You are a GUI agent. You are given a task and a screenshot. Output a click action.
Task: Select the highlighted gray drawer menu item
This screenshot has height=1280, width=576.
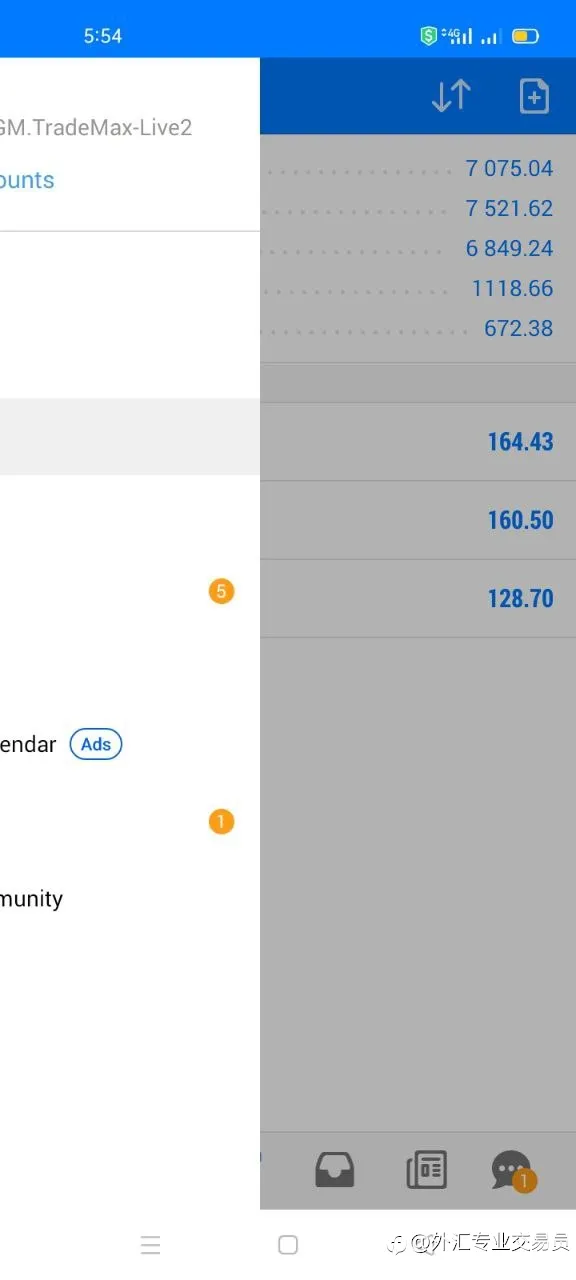point(130,437)
